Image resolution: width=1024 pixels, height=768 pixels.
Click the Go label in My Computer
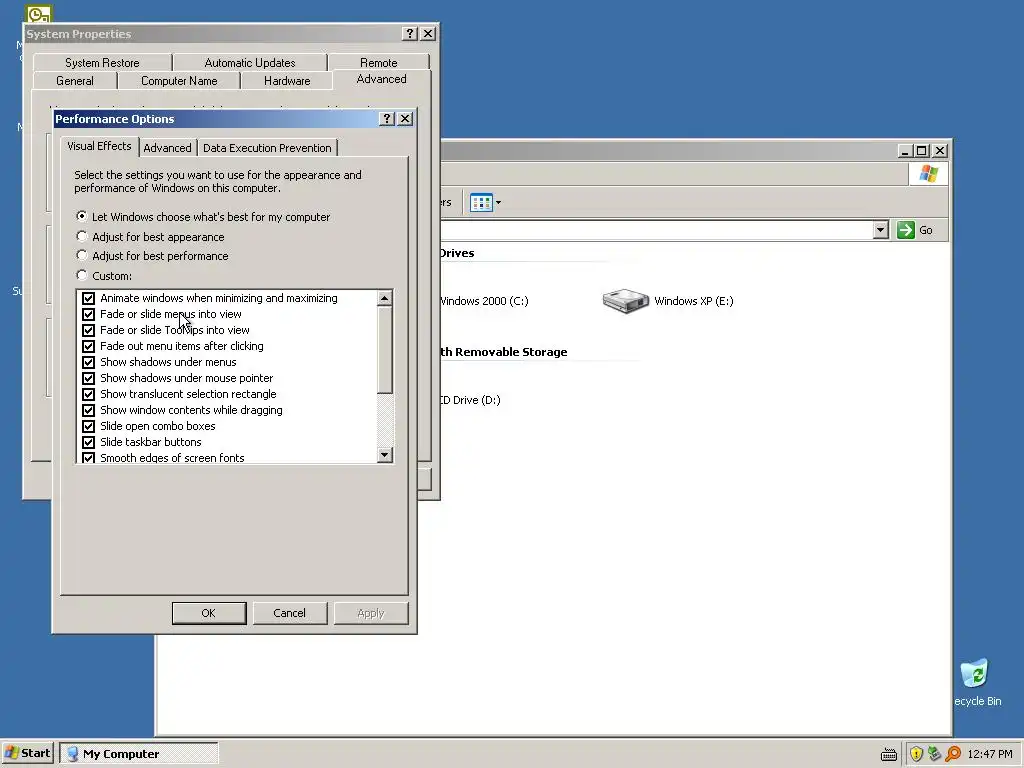(x=925, y=230)
